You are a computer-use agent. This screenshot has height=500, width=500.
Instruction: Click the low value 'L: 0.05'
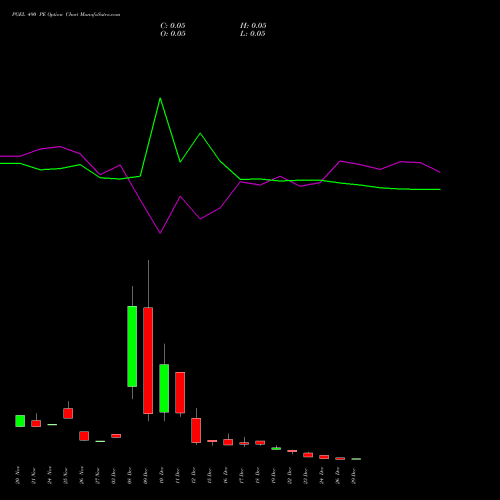253,34
